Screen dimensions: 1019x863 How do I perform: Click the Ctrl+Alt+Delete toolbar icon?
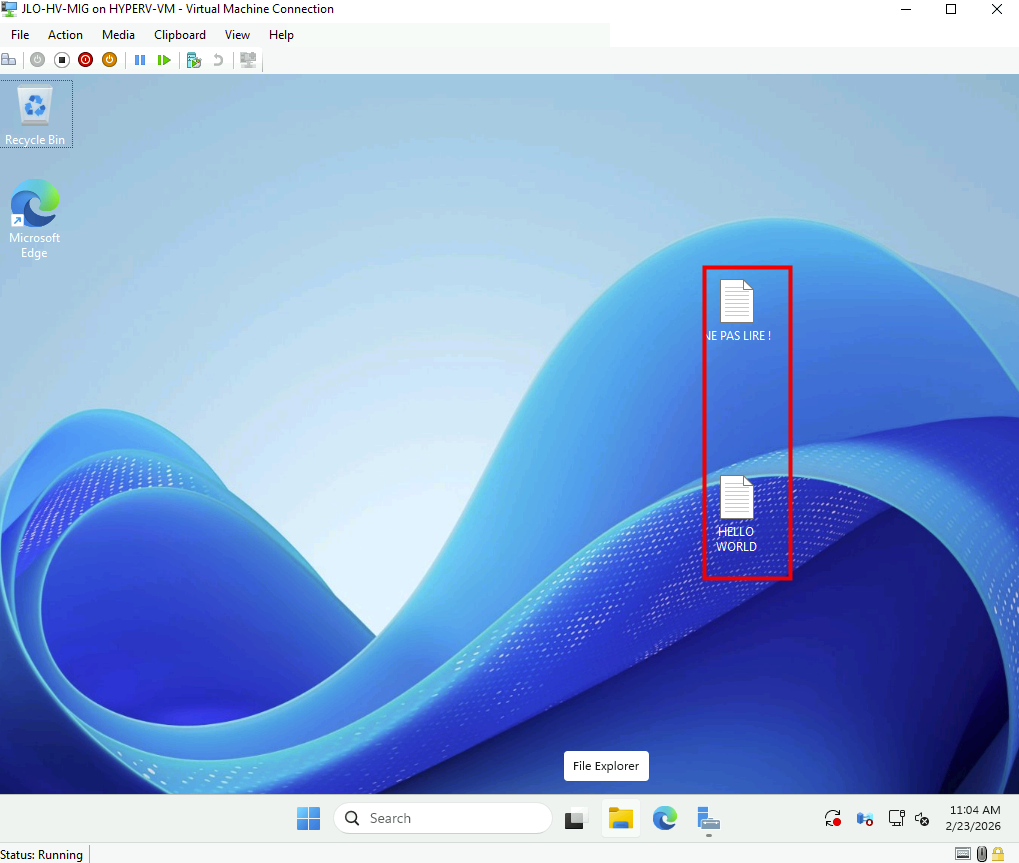point(8,60)
